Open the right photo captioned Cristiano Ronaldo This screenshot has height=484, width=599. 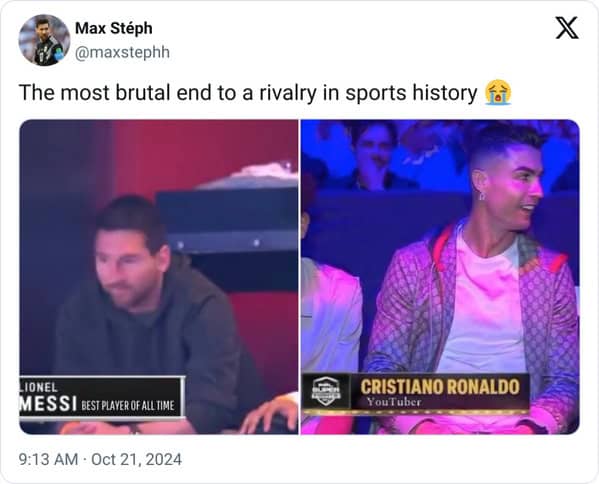[440, 277]
